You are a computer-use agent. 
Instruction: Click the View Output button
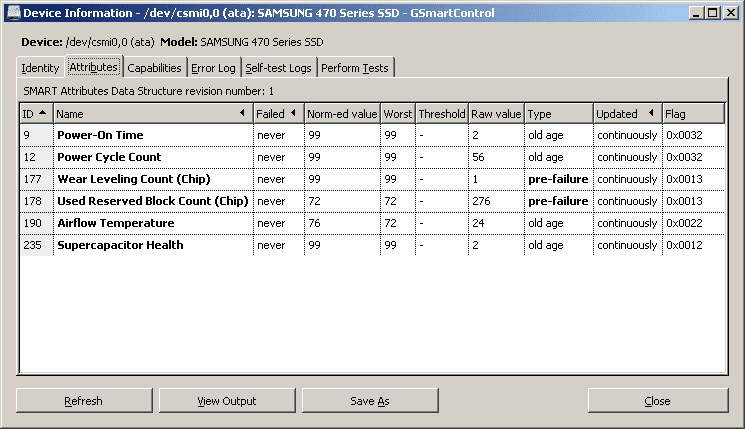pyautogui.click(x=227, y=400)
